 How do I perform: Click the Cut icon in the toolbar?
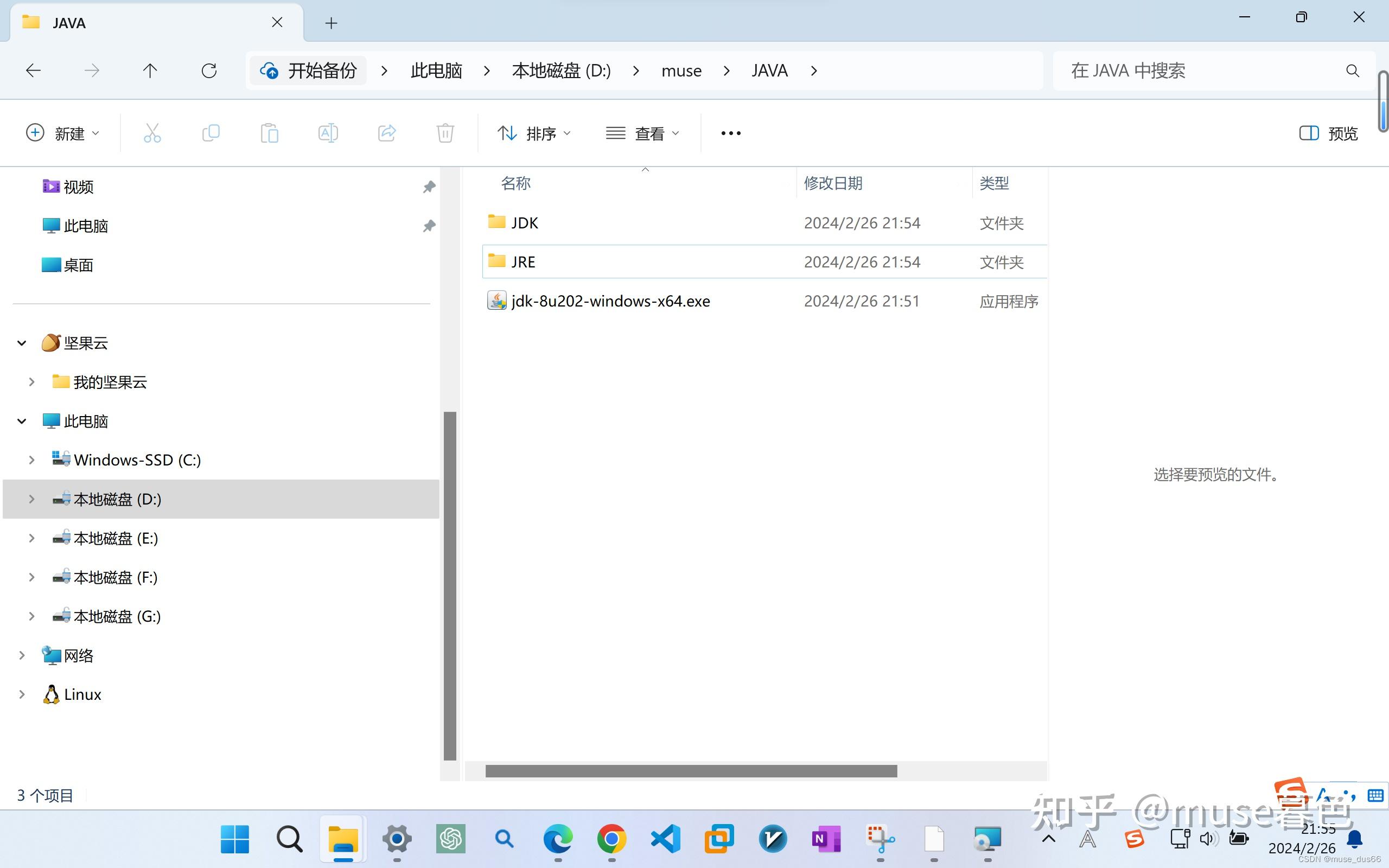[151, 132]
